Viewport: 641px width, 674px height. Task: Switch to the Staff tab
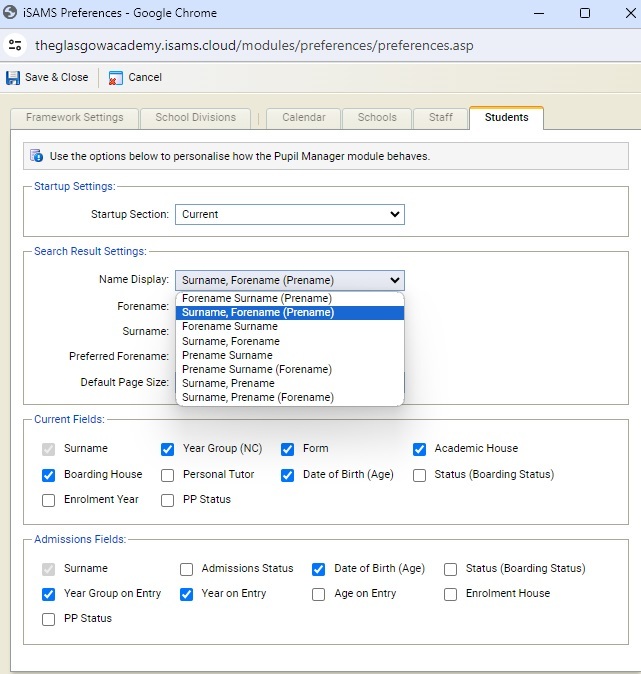click(x=440, y=117)
